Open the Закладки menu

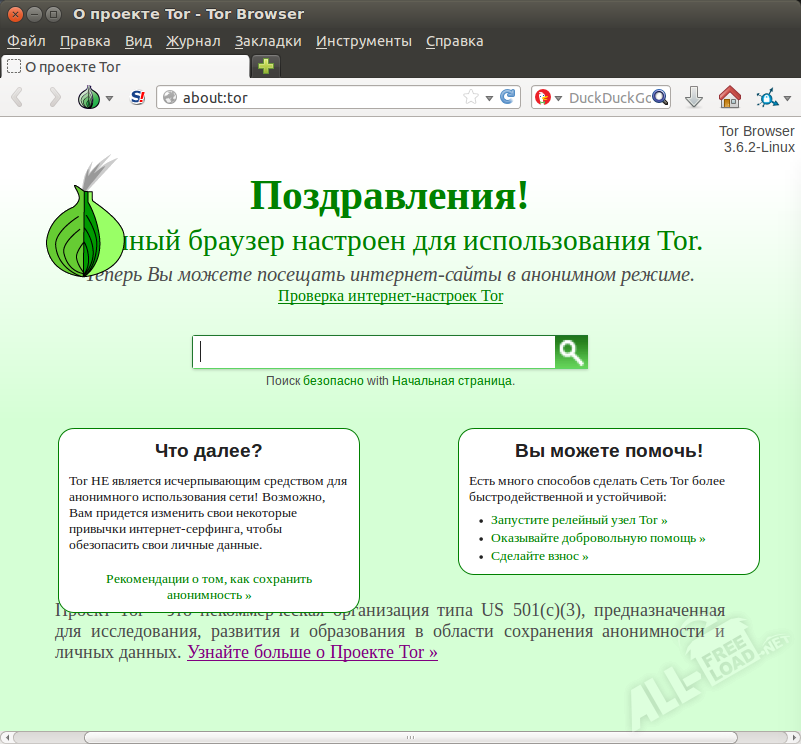(268, 41)
